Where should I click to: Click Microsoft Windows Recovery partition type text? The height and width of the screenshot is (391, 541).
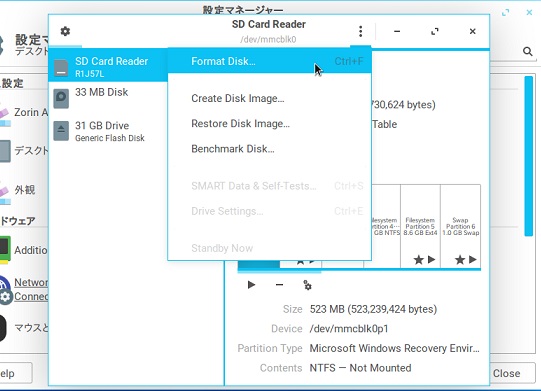(x=394, y=348)
